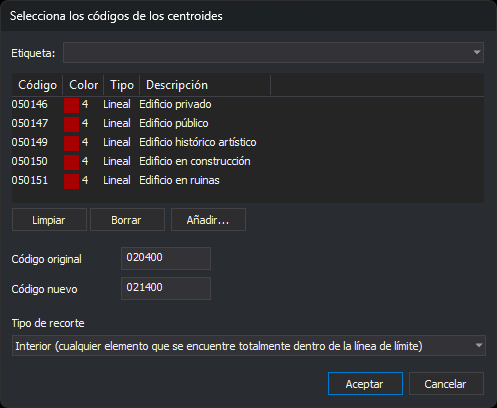This screenshot has height=408, width=497.
Task: Select Edificio en ruinas description
Action: tap(180, 180)
